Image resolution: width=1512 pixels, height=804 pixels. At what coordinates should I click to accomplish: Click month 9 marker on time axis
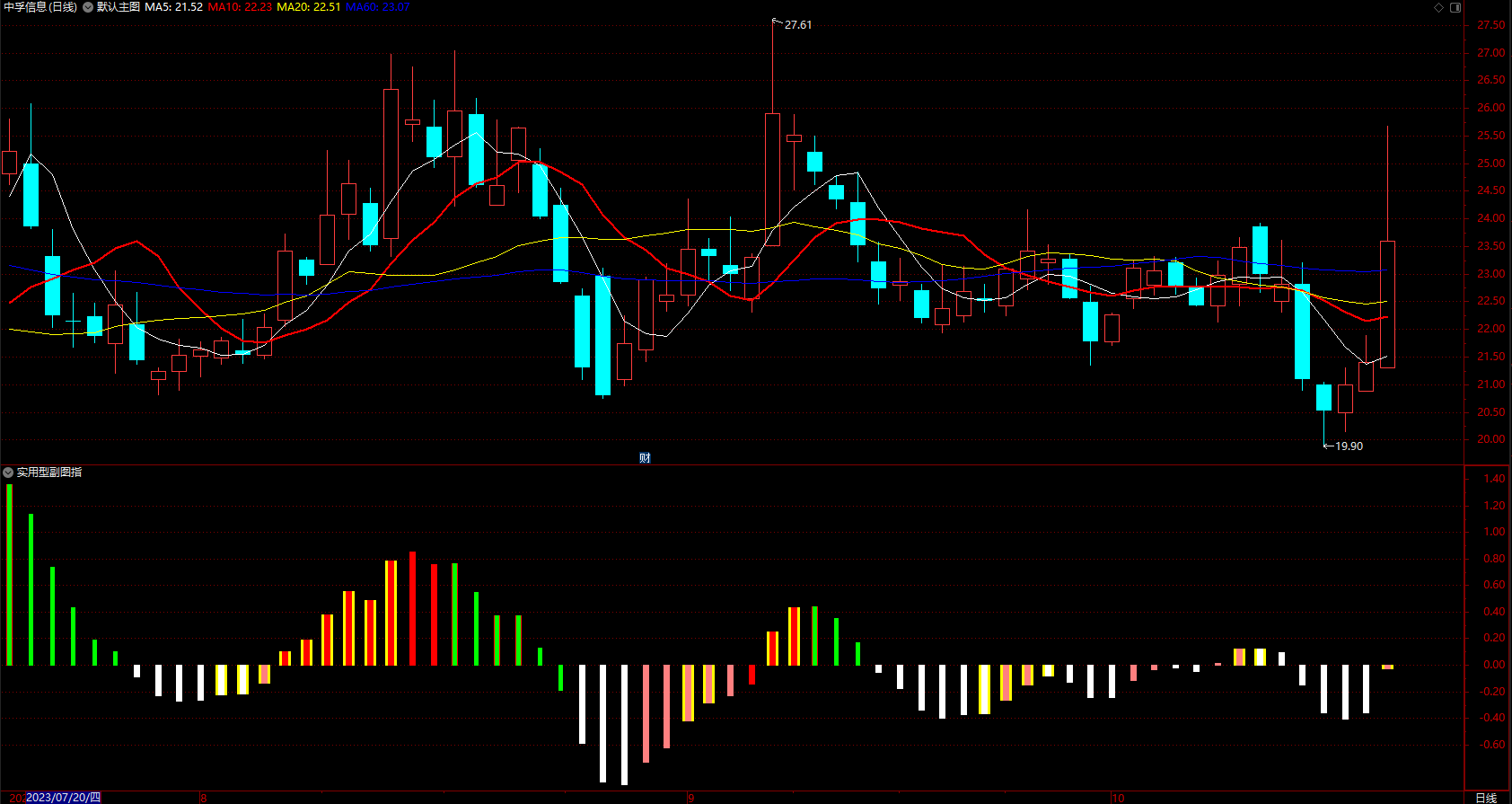691,798
